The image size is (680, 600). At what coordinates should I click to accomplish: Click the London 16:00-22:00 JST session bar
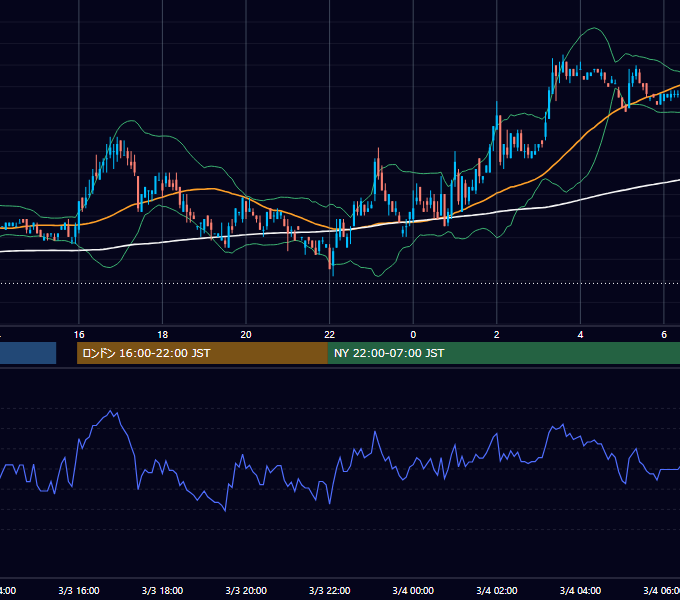tap(202, 353)
